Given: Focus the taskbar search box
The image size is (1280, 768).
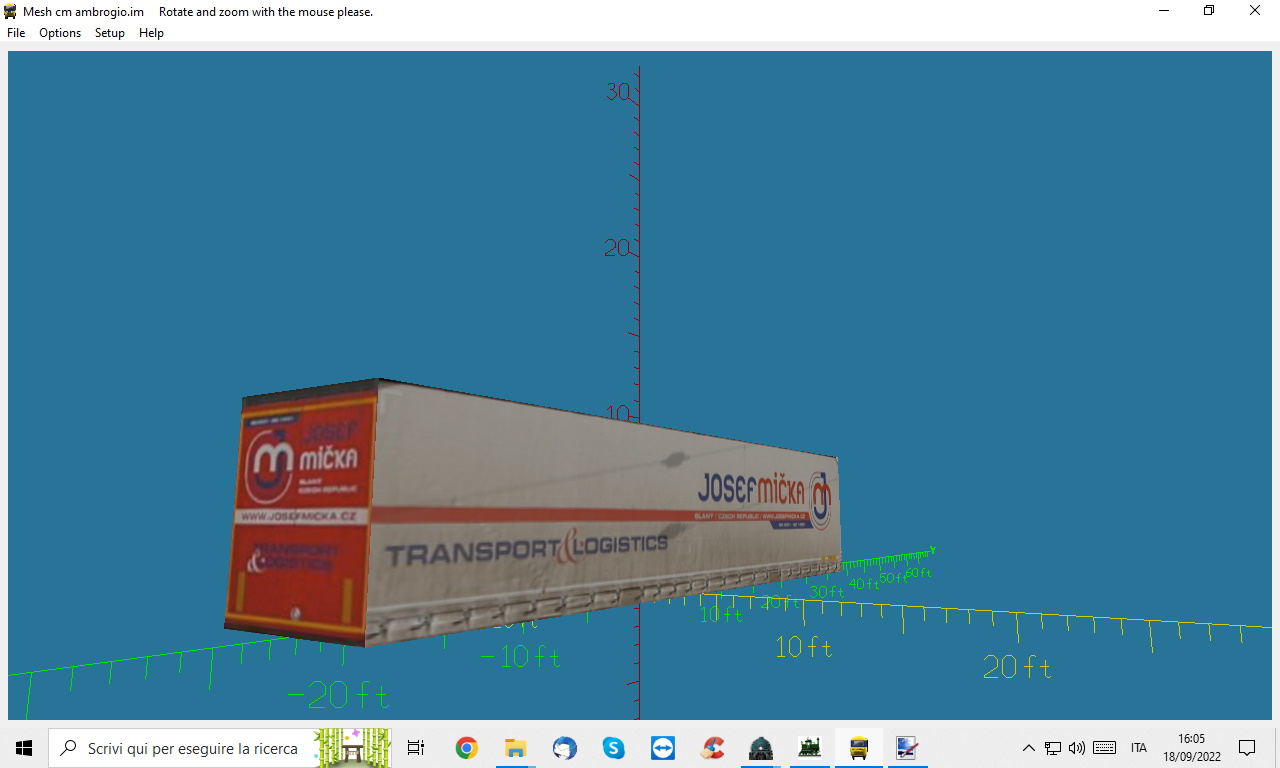Looking at the screenshot, I should (220, 748).
